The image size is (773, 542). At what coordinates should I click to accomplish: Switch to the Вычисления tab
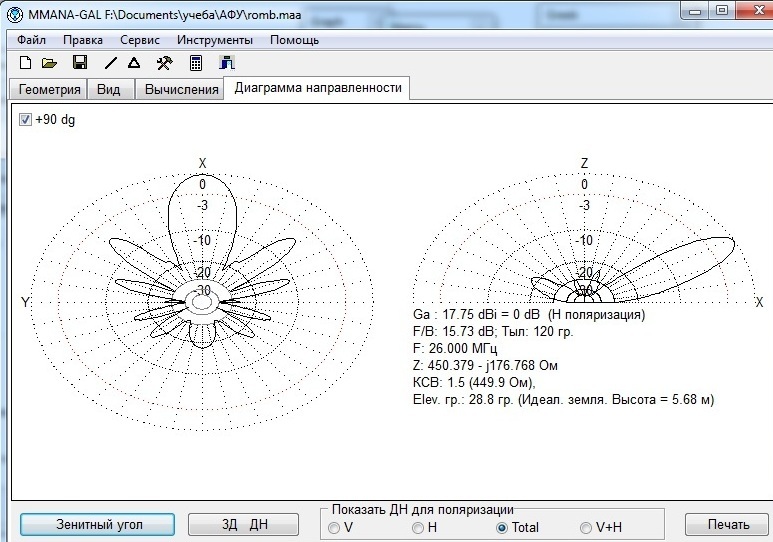click(x=181, y=89)
